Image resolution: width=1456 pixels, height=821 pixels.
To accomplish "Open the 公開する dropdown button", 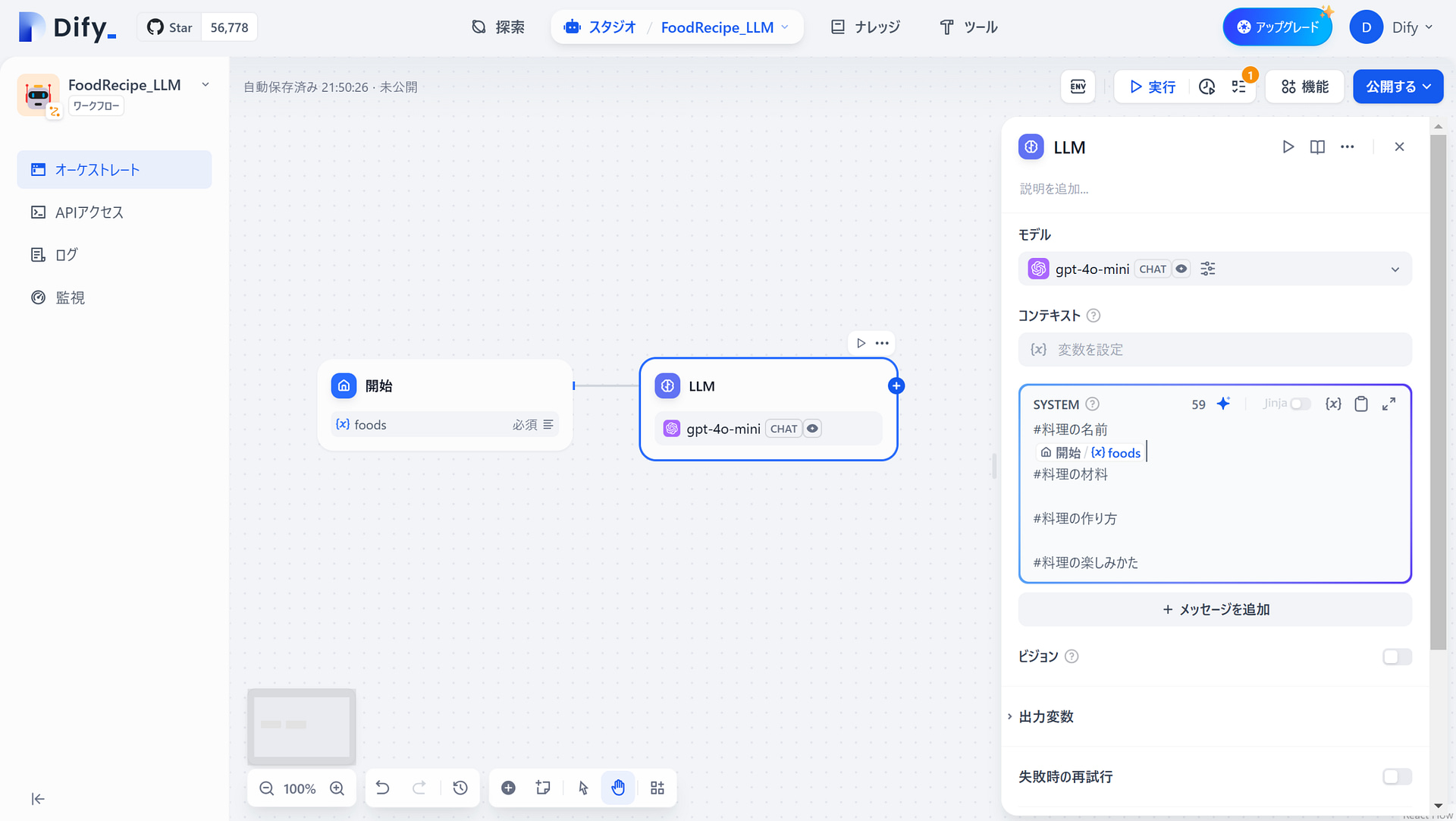I will 1398,87.
